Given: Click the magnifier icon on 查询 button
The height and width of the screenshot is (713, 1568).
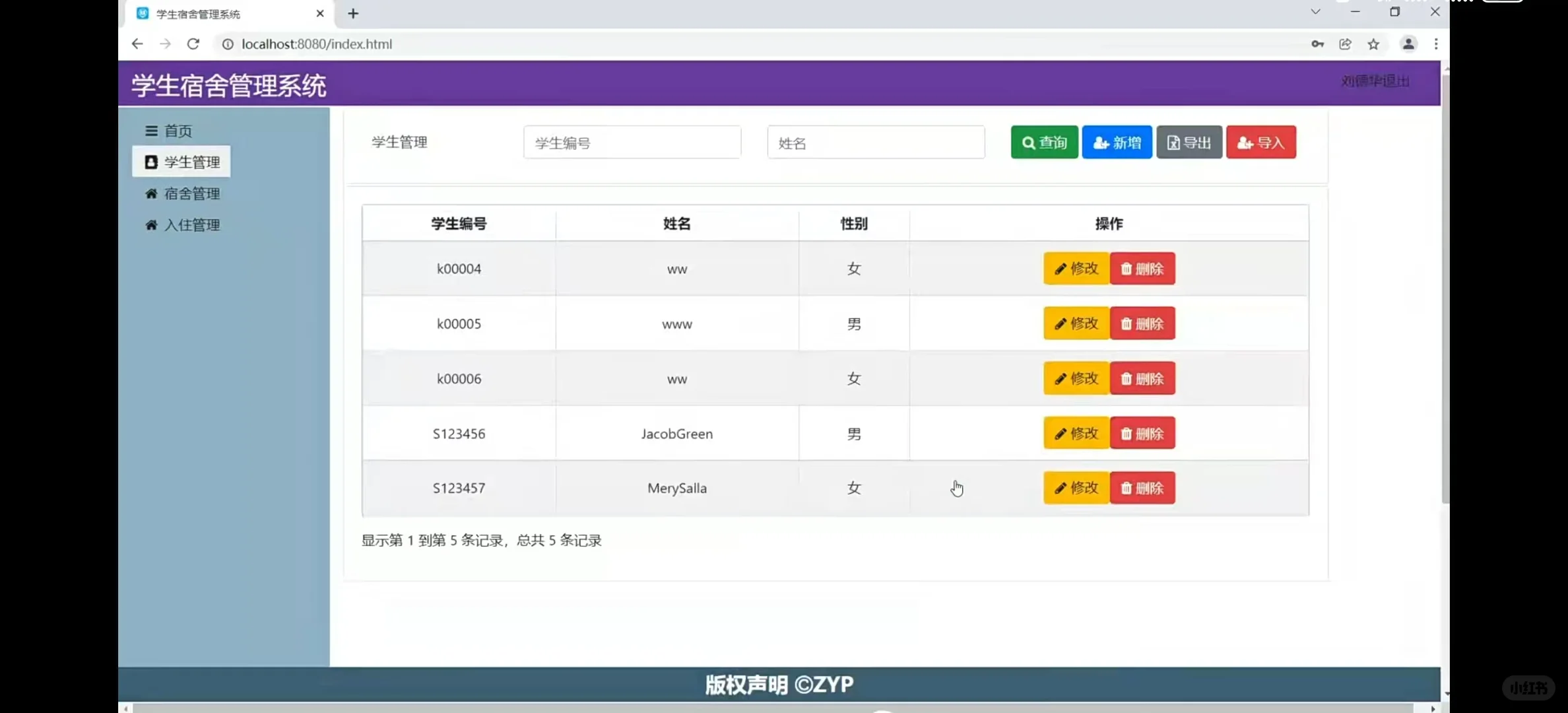Looking at the screenshot, I should [1028, 142].
